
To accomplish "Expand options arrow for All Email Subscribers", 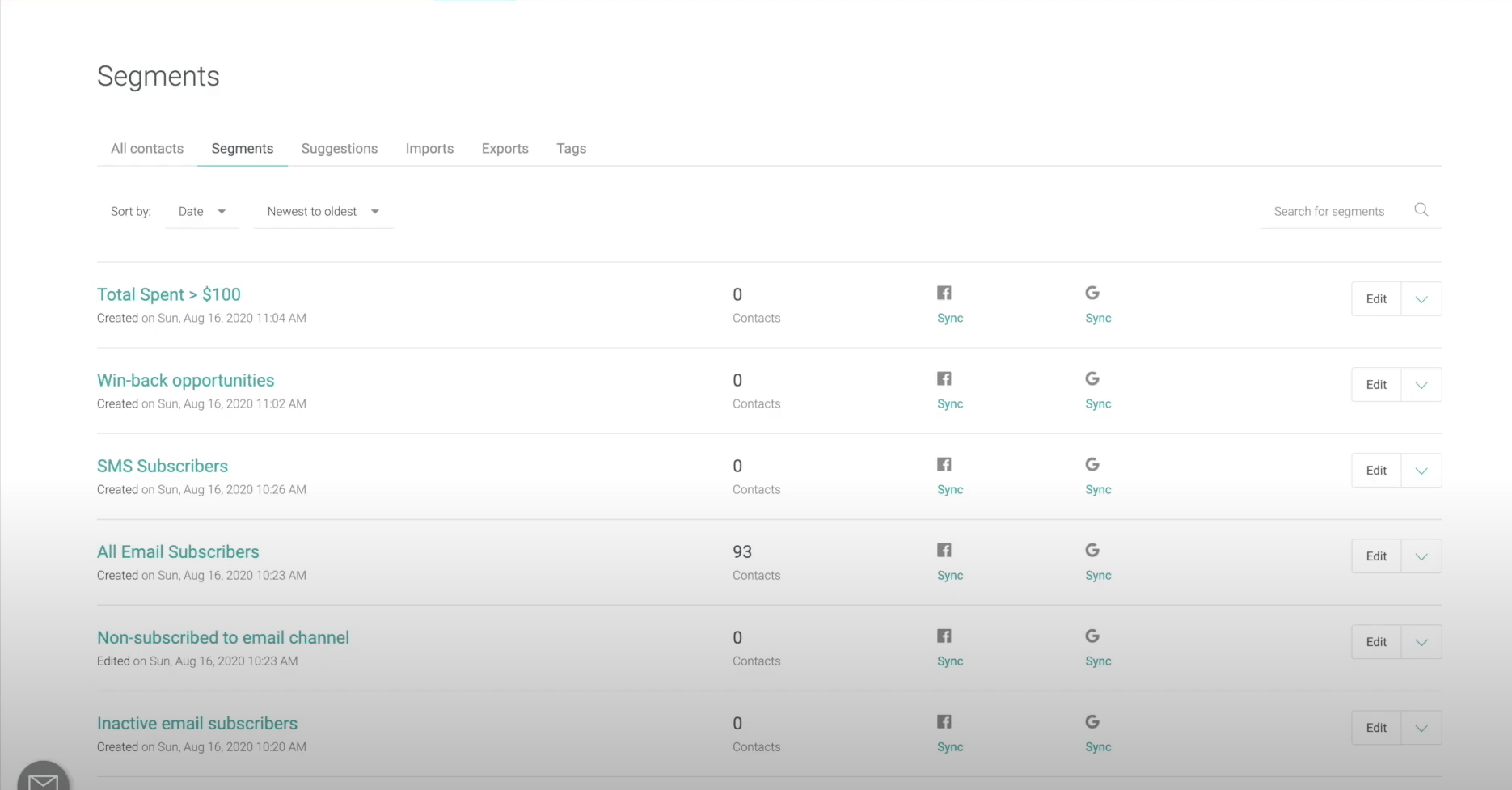I will pos(1421,556).
